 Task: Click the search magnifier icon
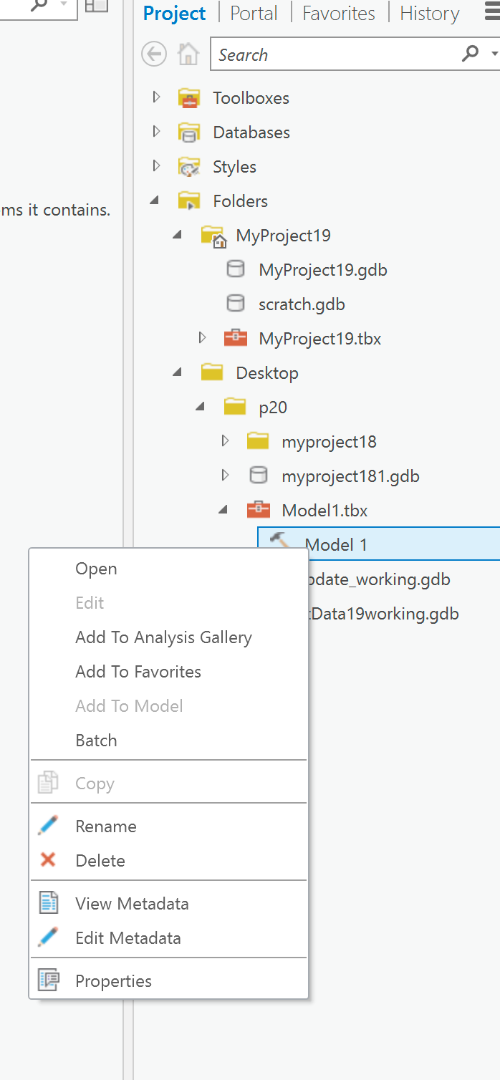pyautogui.click(x=470, y=54)
